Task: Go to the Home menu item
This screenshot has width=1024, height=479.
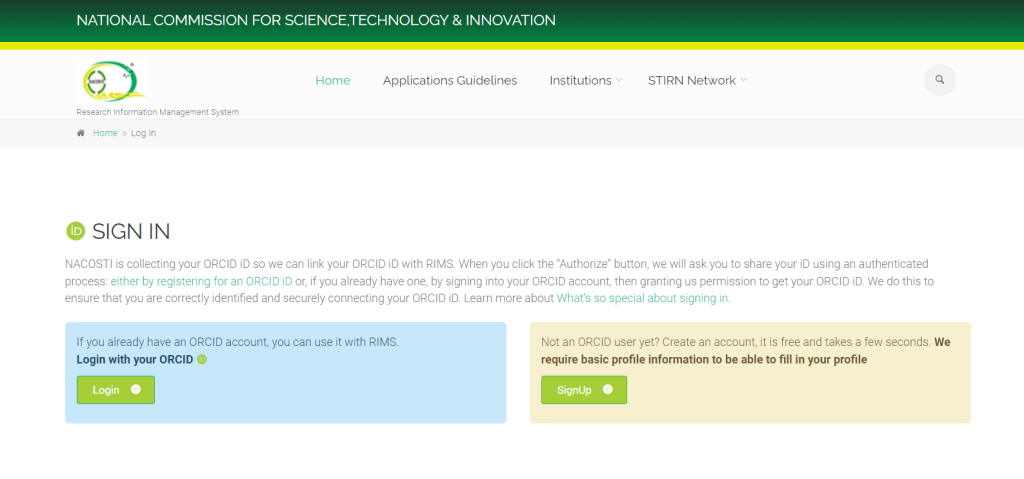Action: point(333,80)
